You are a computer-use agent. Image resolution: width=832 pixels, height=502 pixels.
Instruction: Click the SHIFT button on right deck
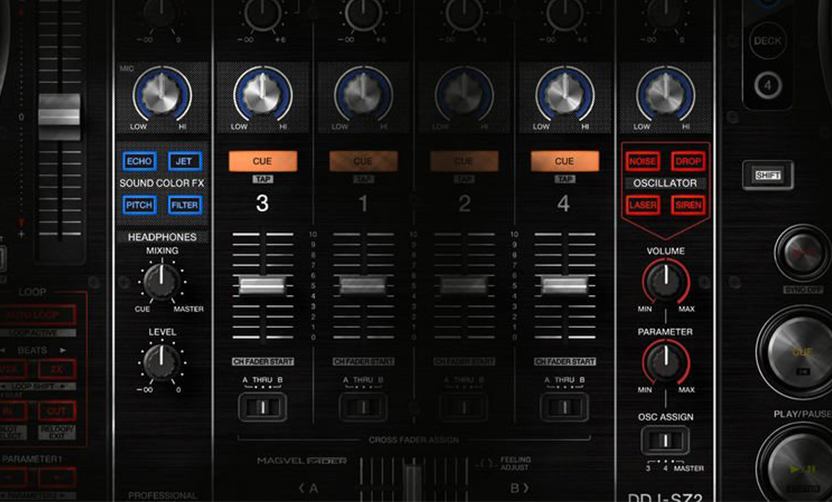[768, 175]
